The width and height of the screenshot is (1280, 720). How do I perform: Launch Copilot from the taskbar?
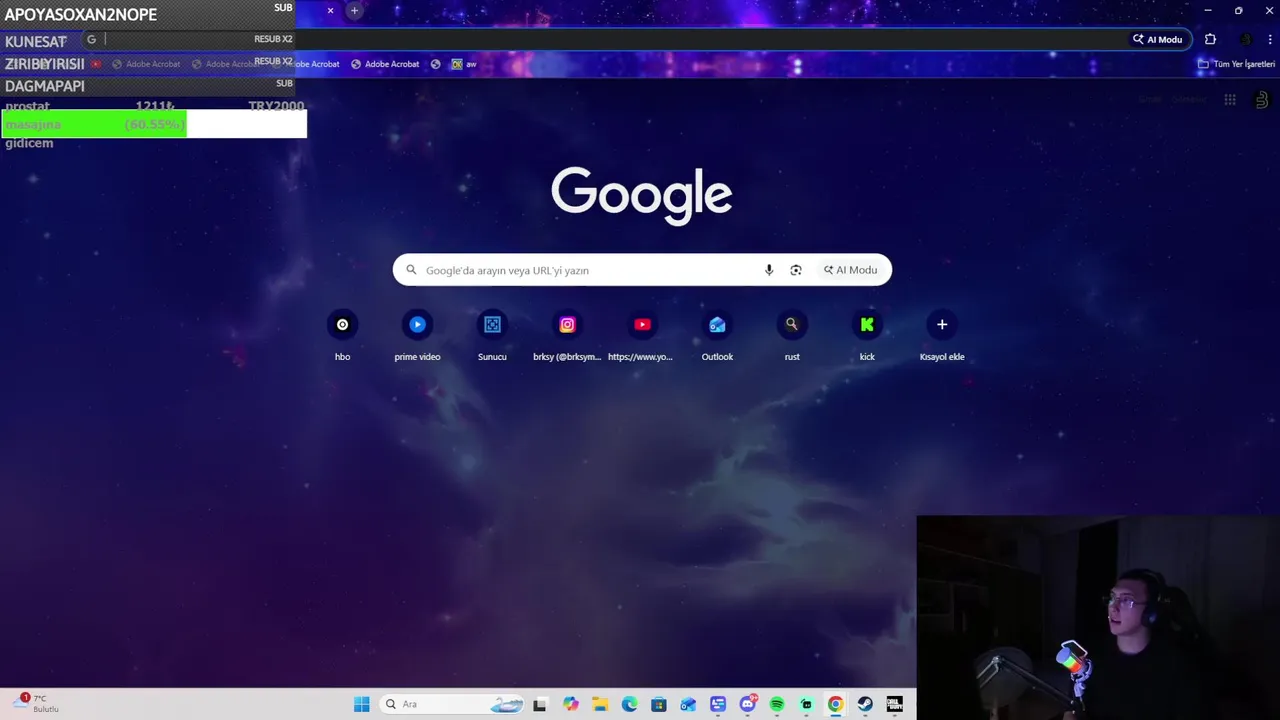[x=570, y=704]
